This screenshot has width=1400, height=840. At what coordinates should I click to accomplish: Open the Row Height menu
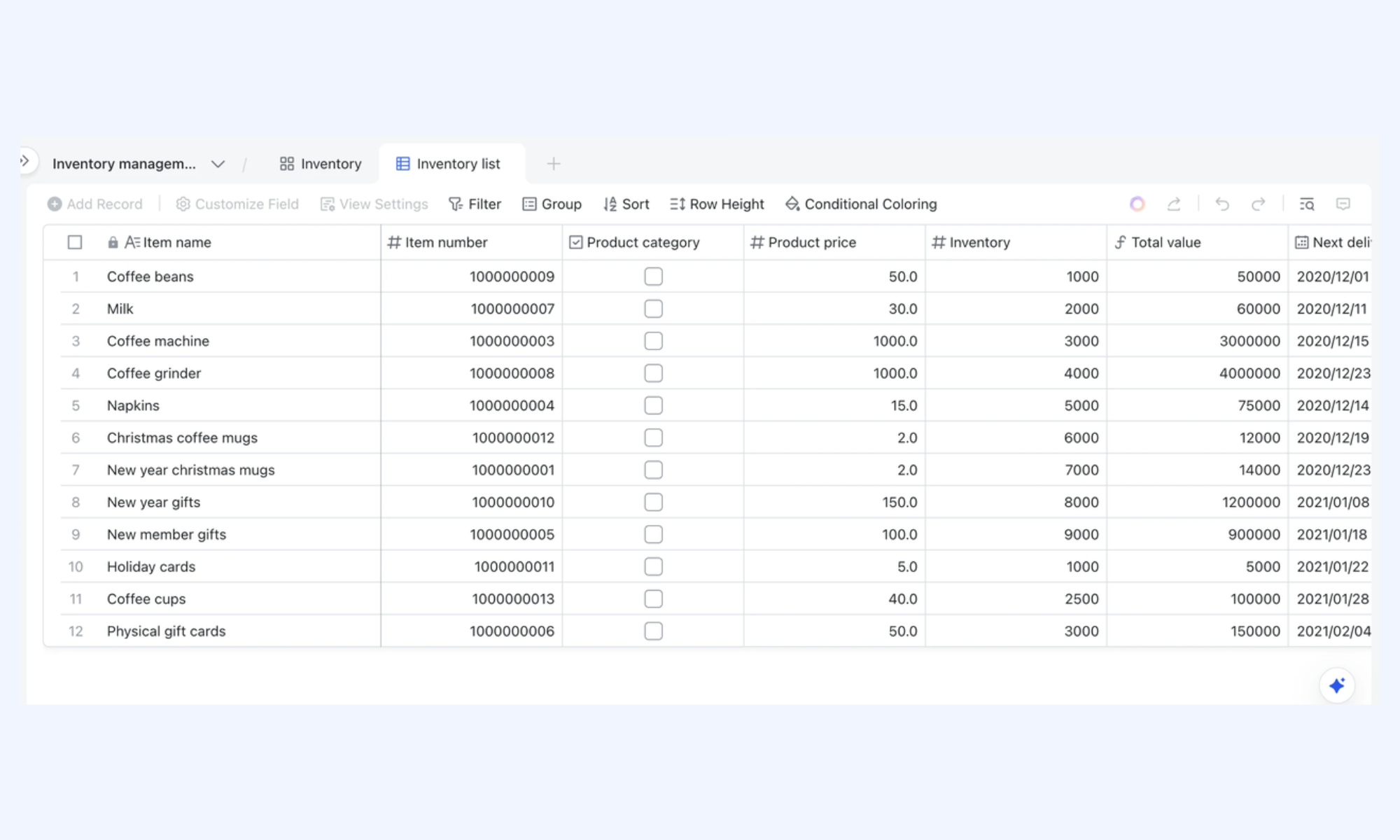click(x=717, y=204)
